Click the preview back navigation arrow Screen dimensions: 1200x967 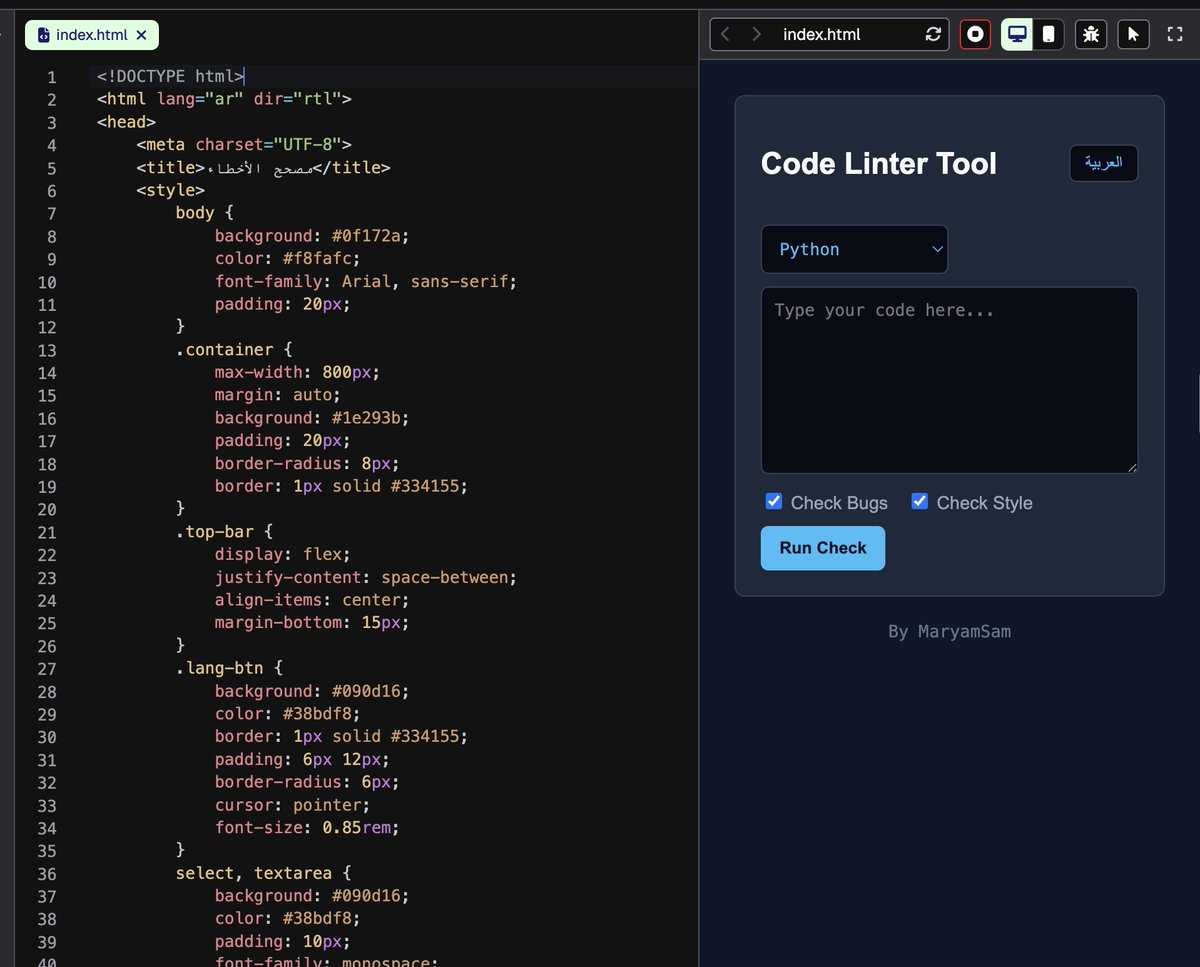tap(725, 34)
